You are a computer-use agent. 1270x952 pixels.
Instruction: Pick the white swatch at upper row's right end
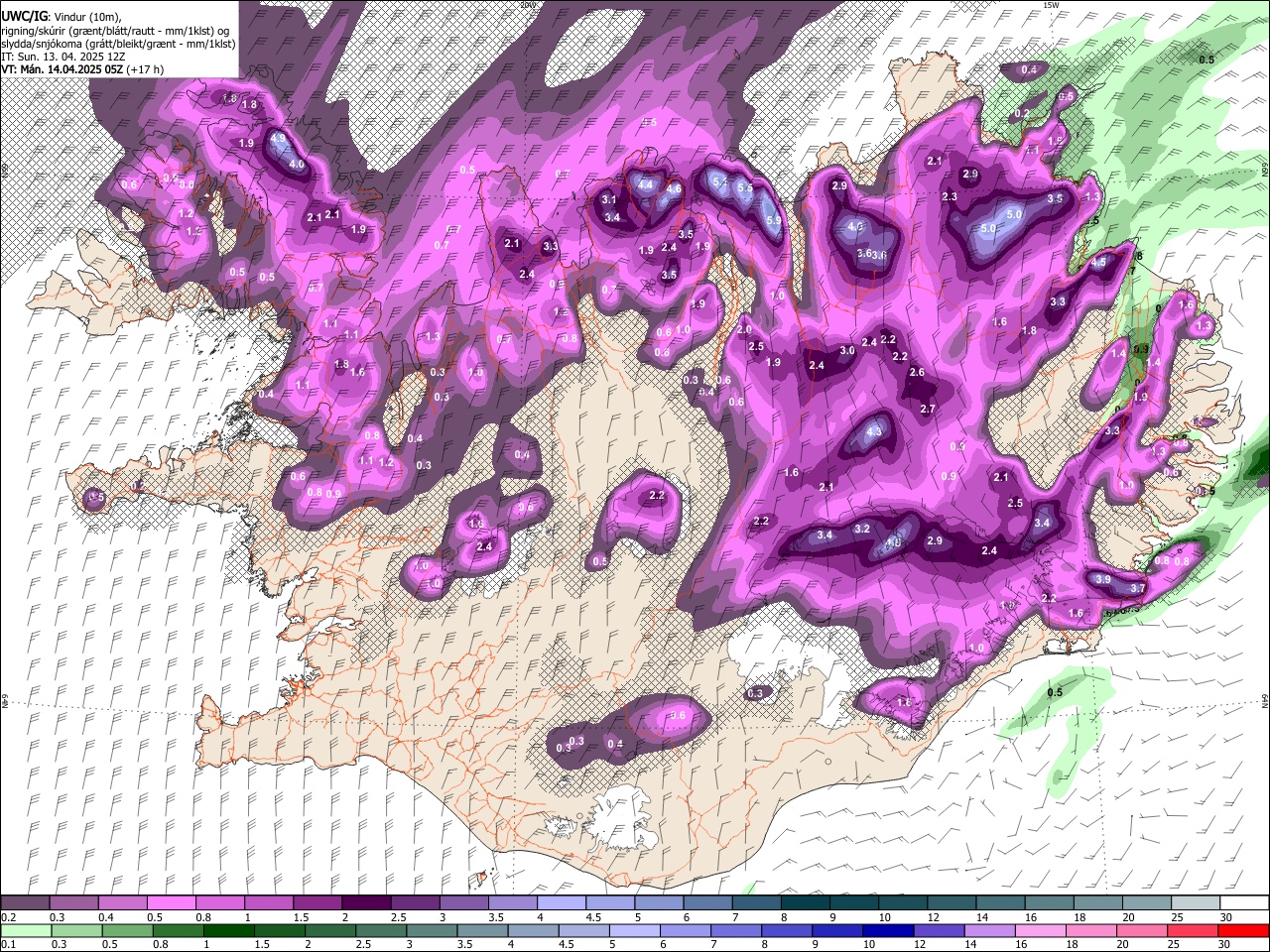pyautogui.click(x=1244, y=903)
